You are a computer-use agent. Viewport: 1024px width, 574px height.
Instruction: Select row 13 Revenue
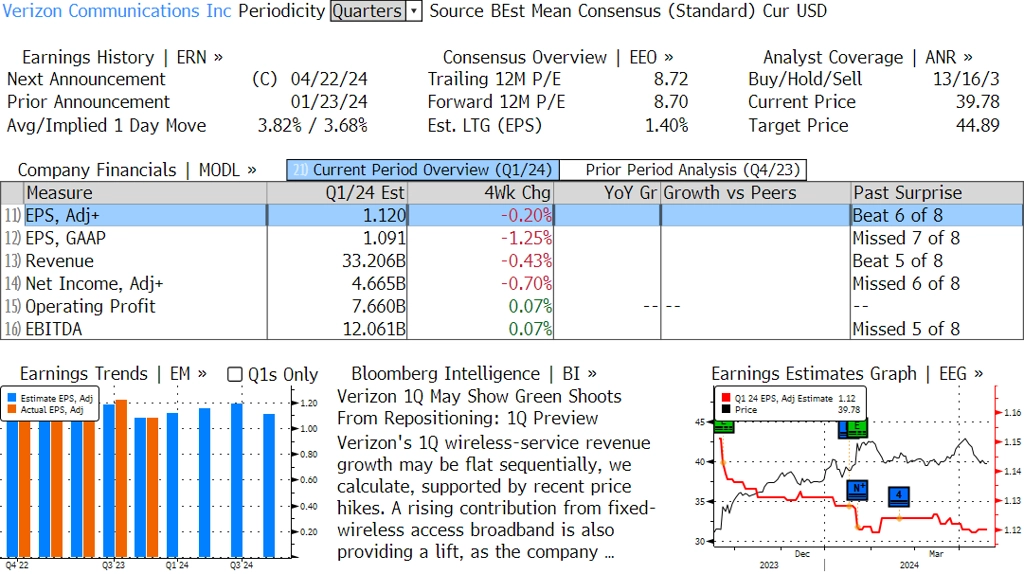[x=511, y=261]
